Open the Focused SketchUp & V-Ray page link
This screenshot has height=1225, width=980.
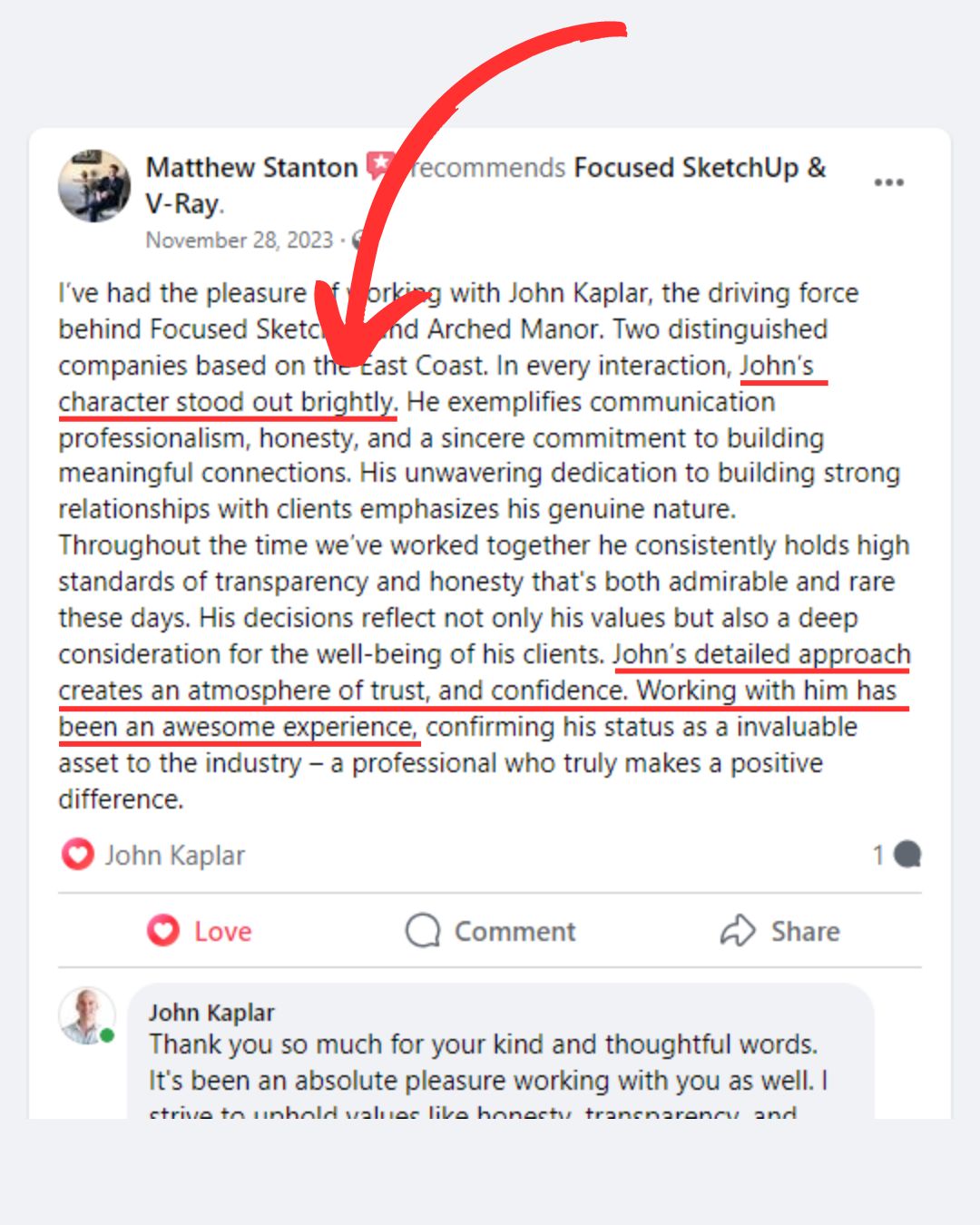pos(699,168)
